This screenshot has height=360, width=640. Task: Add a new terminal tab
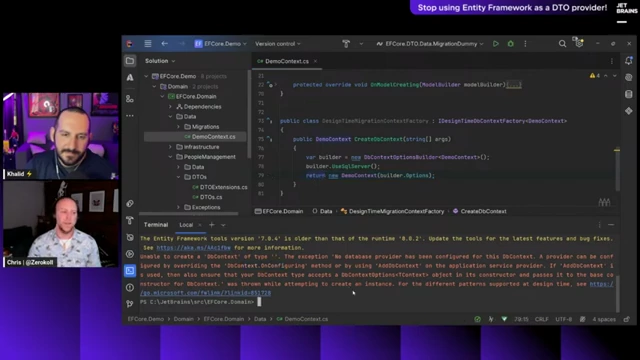pos(211,225)
